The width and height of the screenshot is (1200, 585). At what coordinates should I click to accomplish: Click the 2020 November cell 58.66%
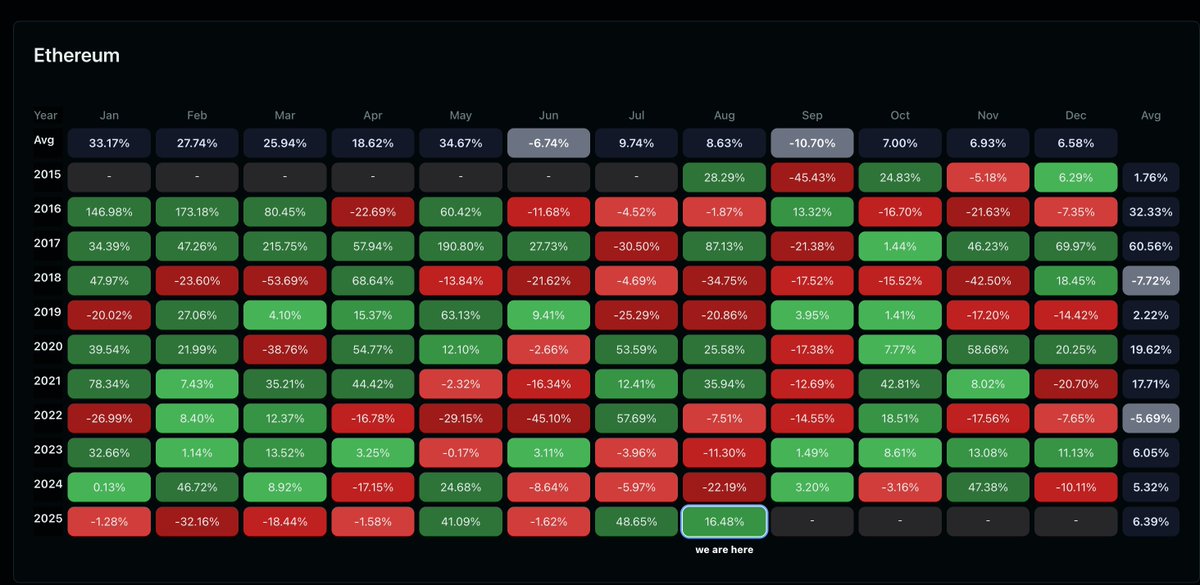(988, 351)
